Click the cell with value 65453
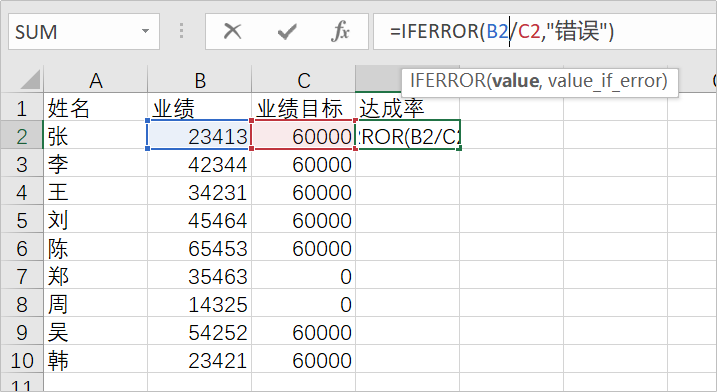The image size is (717, 392). 200,248
